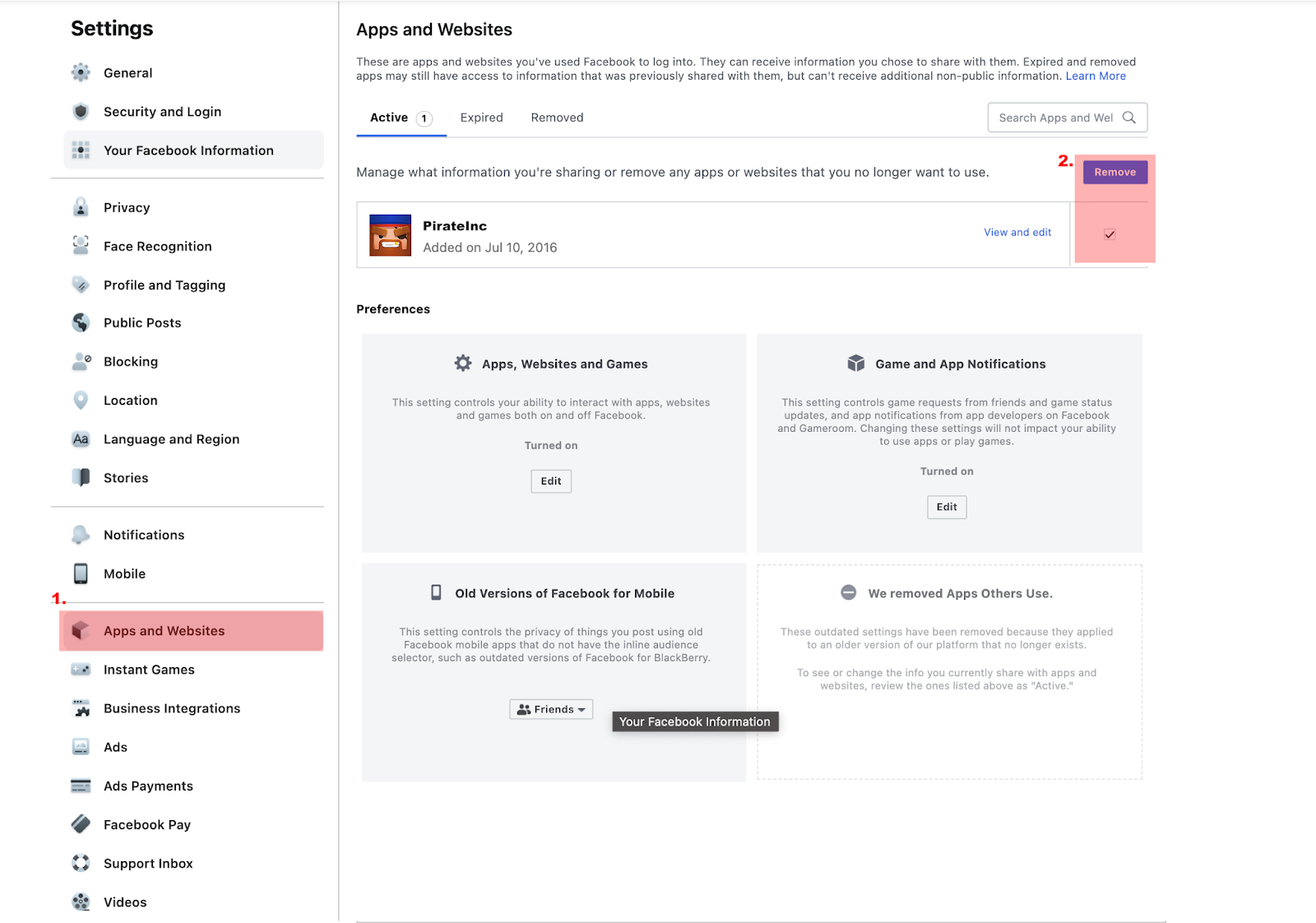Click the Mobile phone icon
Screen dimensions: 1316x923
click(x=81, y=573)
